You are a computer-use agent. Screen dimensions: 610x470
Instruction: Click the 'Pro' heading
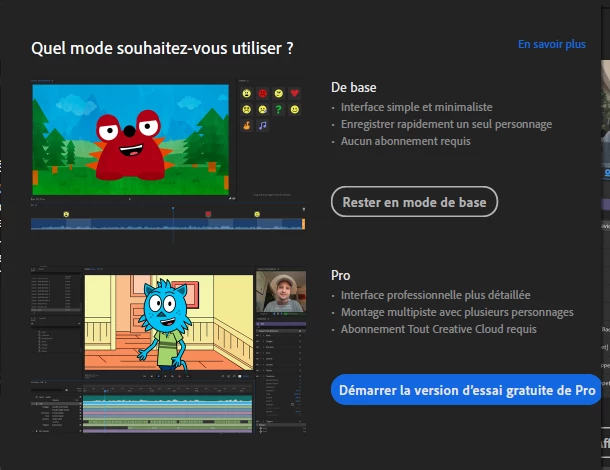(x=340, y=275)
